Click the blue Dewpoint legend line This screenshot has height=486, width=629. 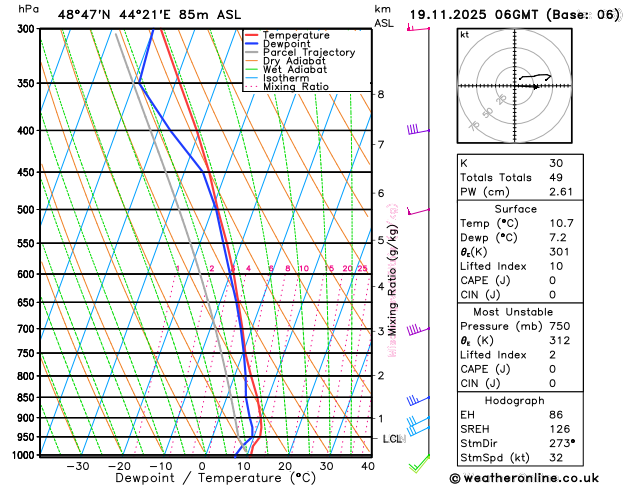pos(251,44)
